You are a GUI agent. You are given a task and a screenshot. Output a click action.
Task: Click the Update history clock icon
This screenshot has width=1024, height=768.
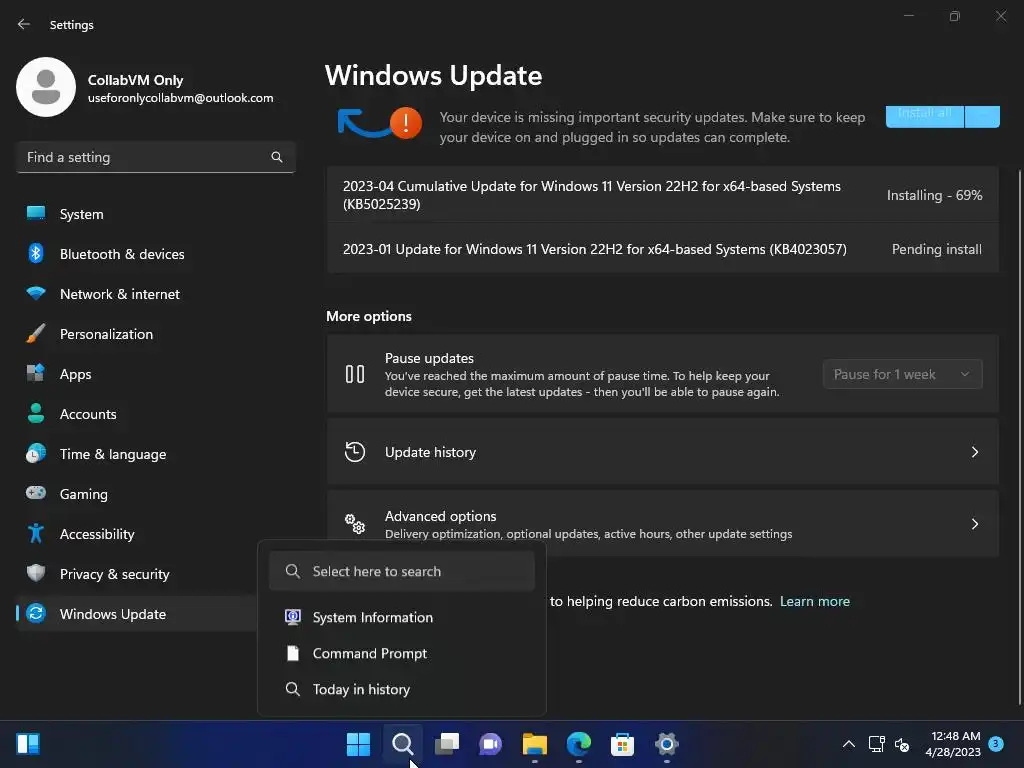[x=355, y=452]
